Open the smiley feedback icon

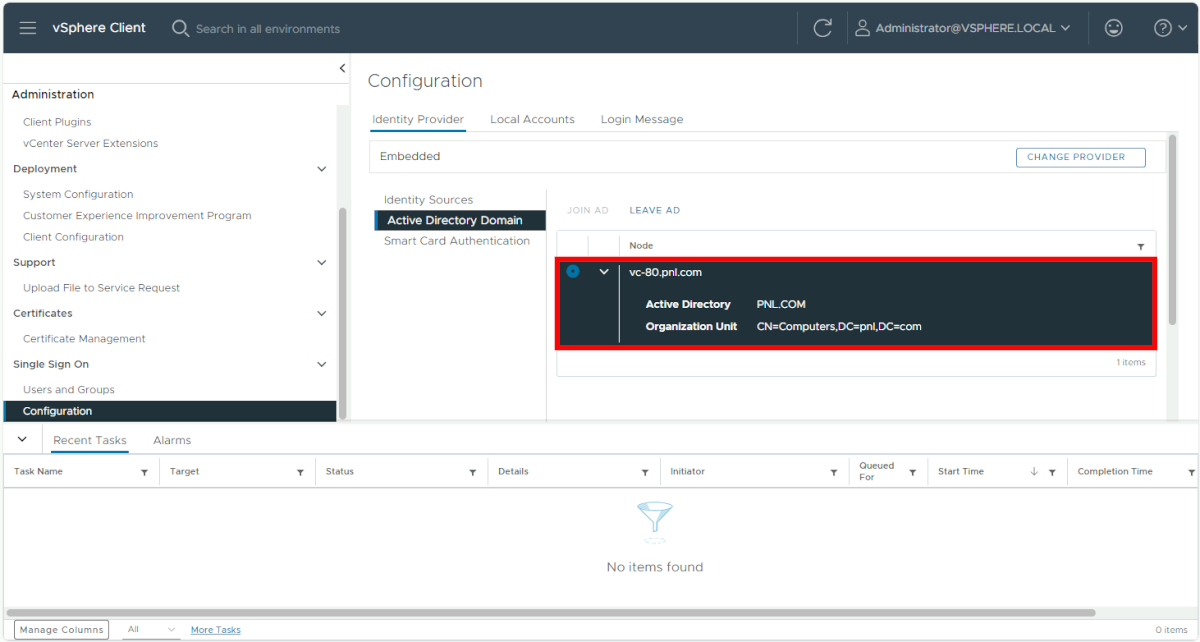1113,28
